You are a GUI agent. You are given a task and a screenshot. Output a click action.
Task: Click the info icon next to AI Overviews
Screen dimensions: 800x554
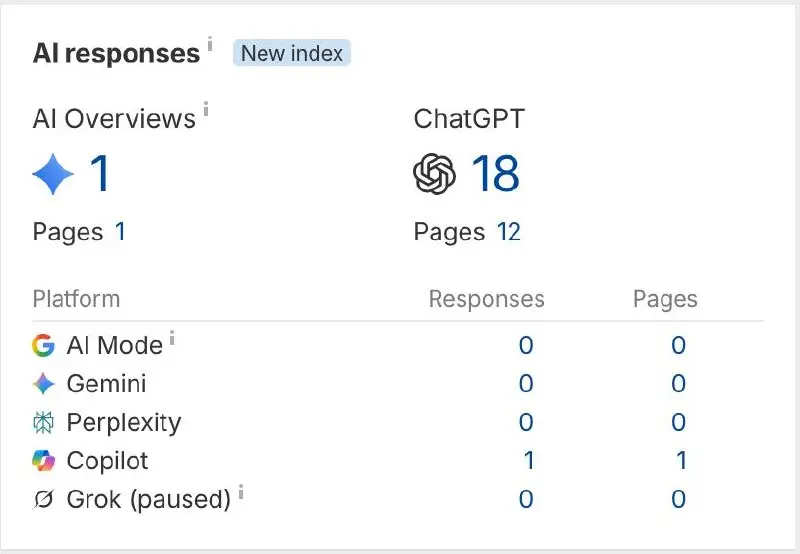coord(206,109)
